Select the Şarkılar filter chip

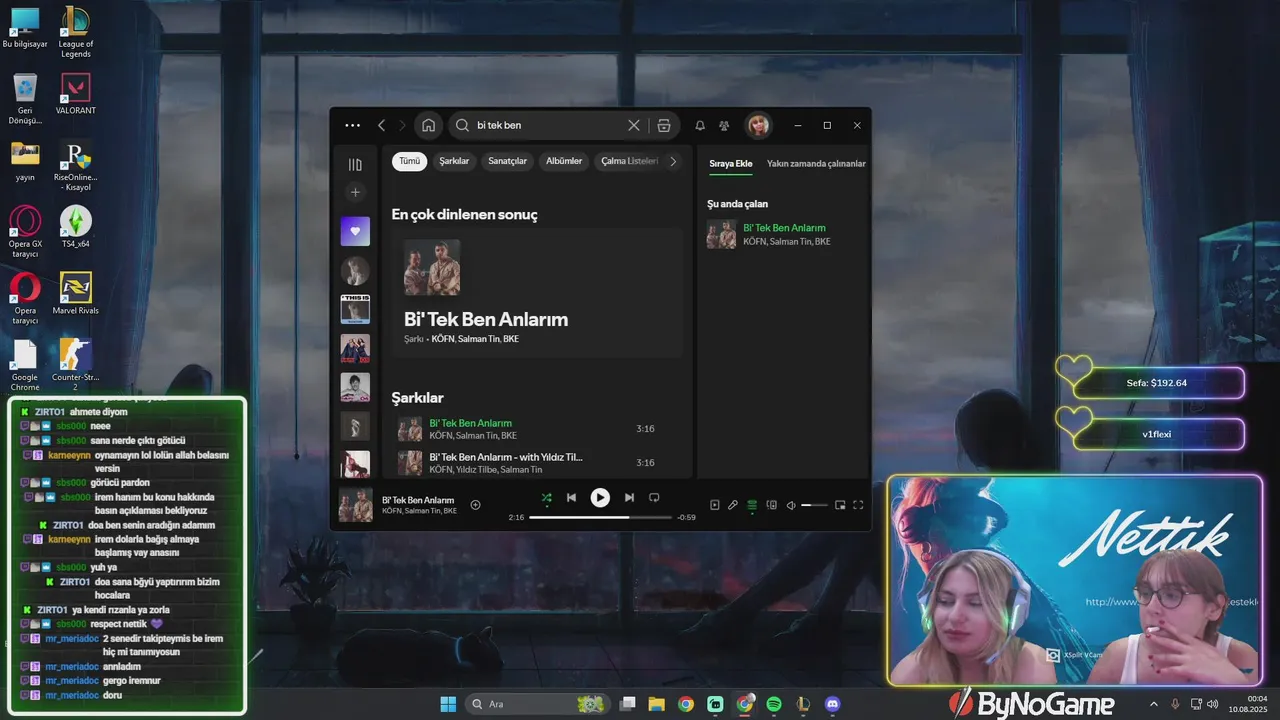454,161
